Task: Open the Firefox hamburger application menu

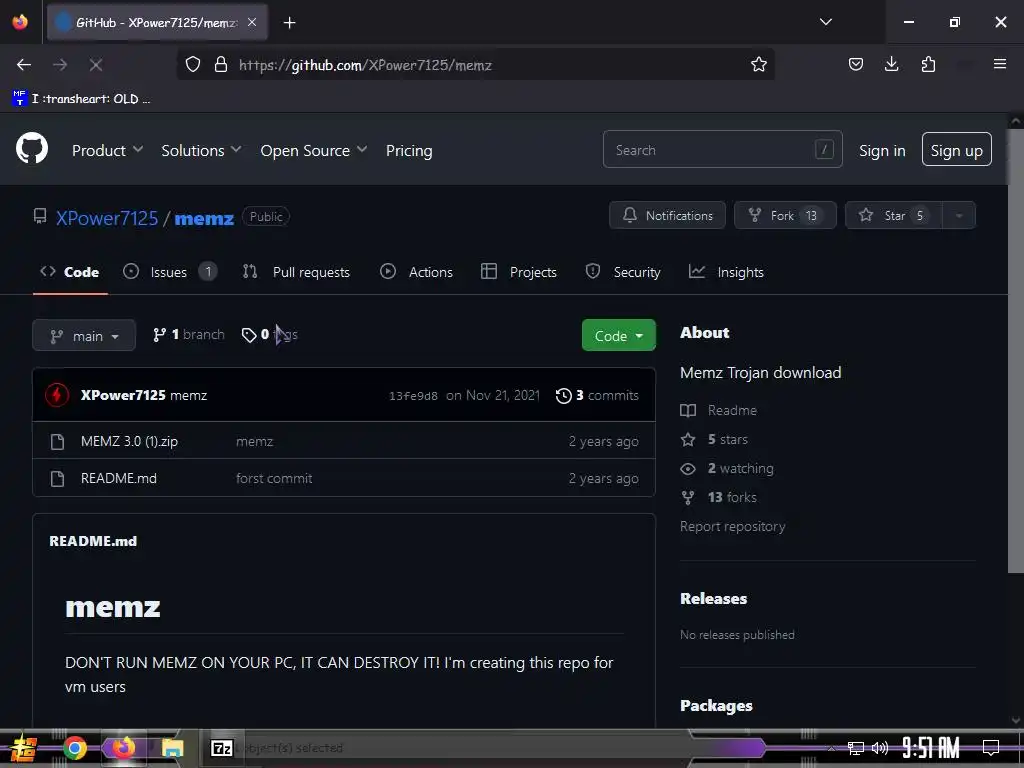Action: (x=999, y=64)
